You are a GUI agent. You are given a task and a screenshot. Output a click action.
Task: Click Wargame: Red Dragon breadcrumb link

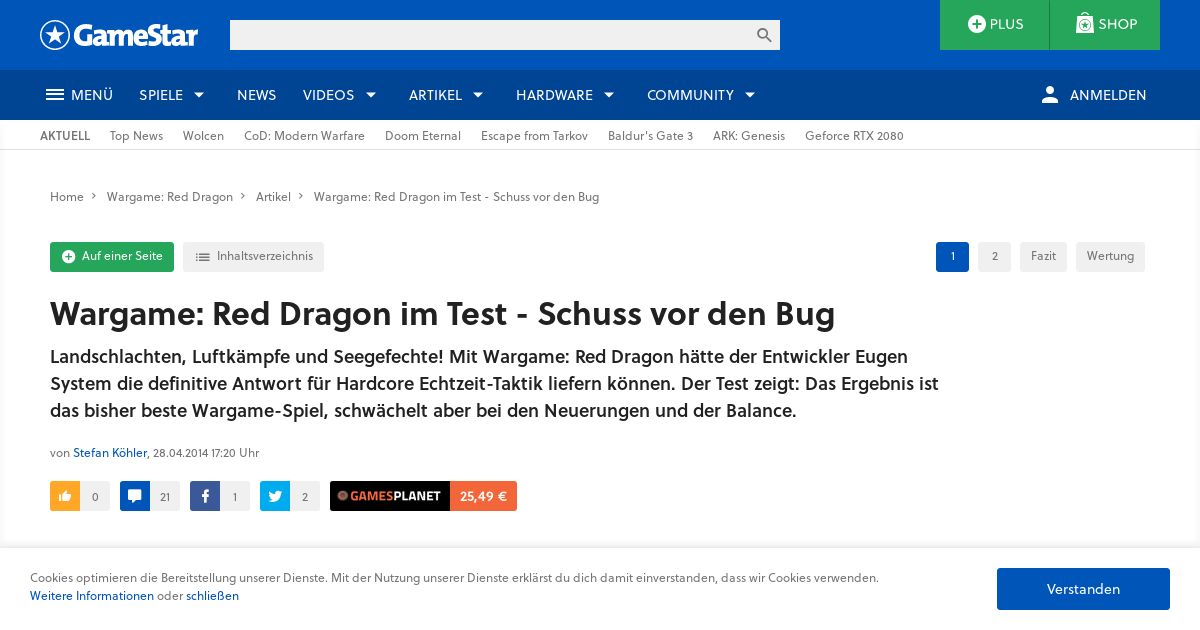pyautogui.click(x=170, y=197)
